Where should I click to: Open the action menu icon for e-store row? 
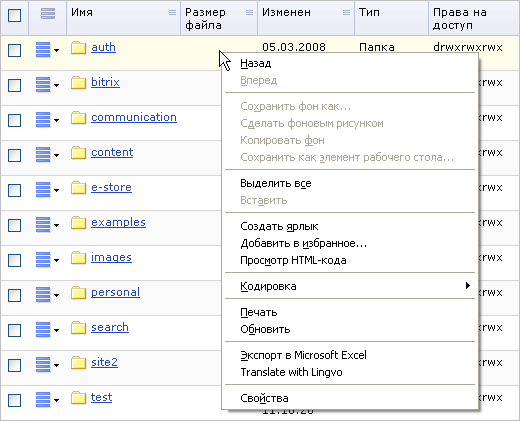[47, 190]
